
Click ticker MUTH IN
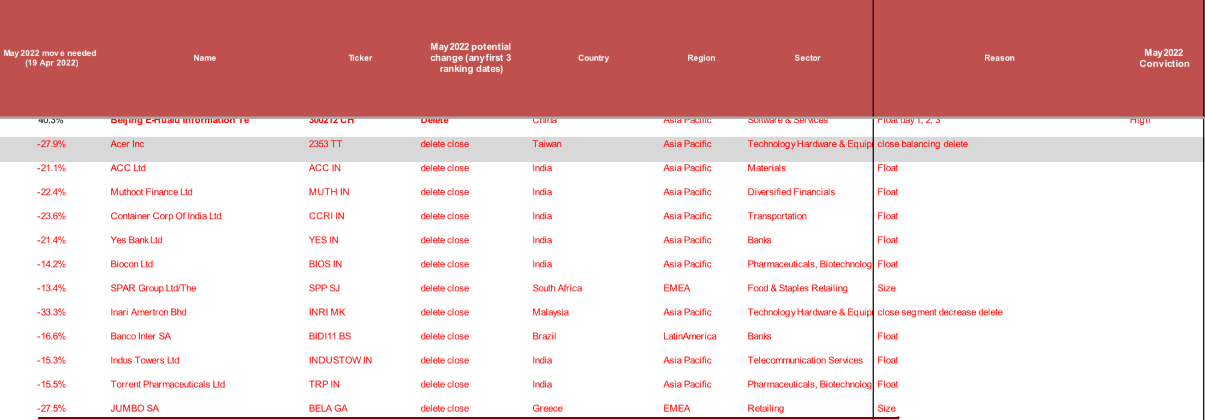point(329,192)
